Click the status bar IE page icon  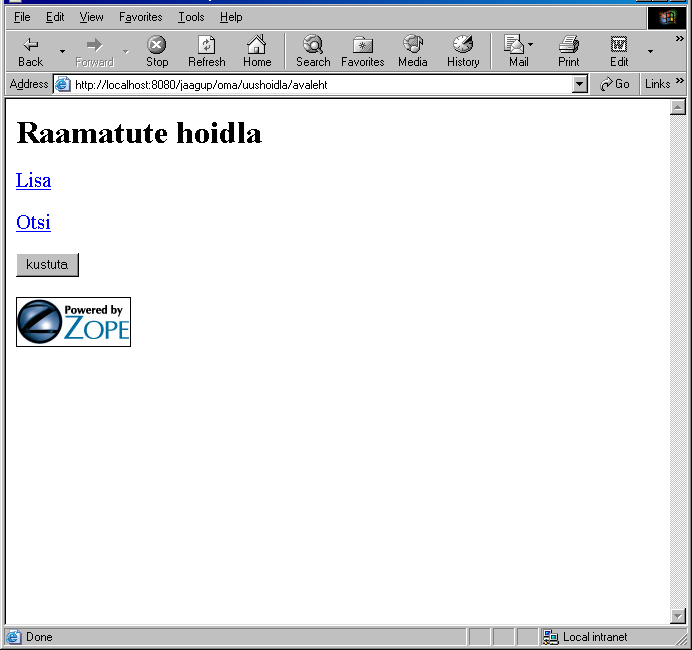(13, 637)
